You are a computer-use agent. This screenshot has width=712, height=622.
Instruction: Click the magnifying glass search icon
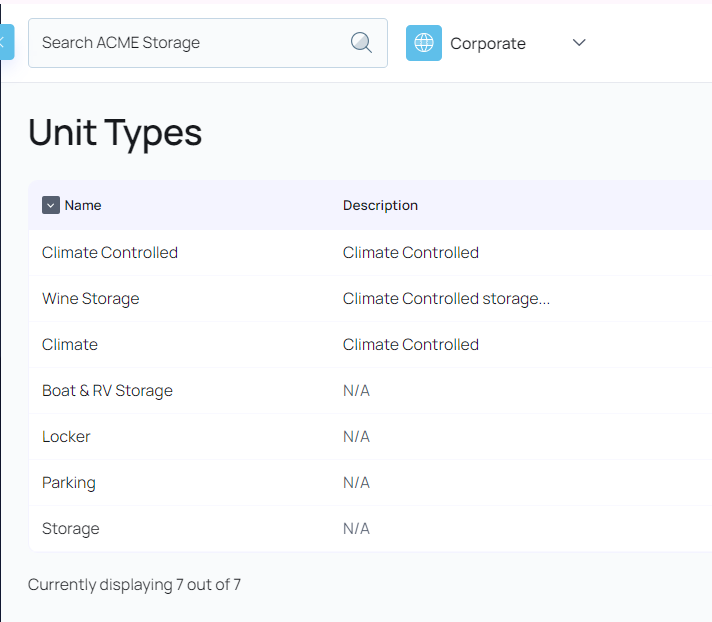361,43
